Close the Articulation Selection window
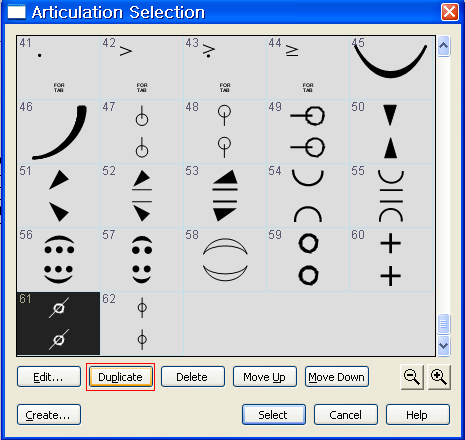 [450, 12]
